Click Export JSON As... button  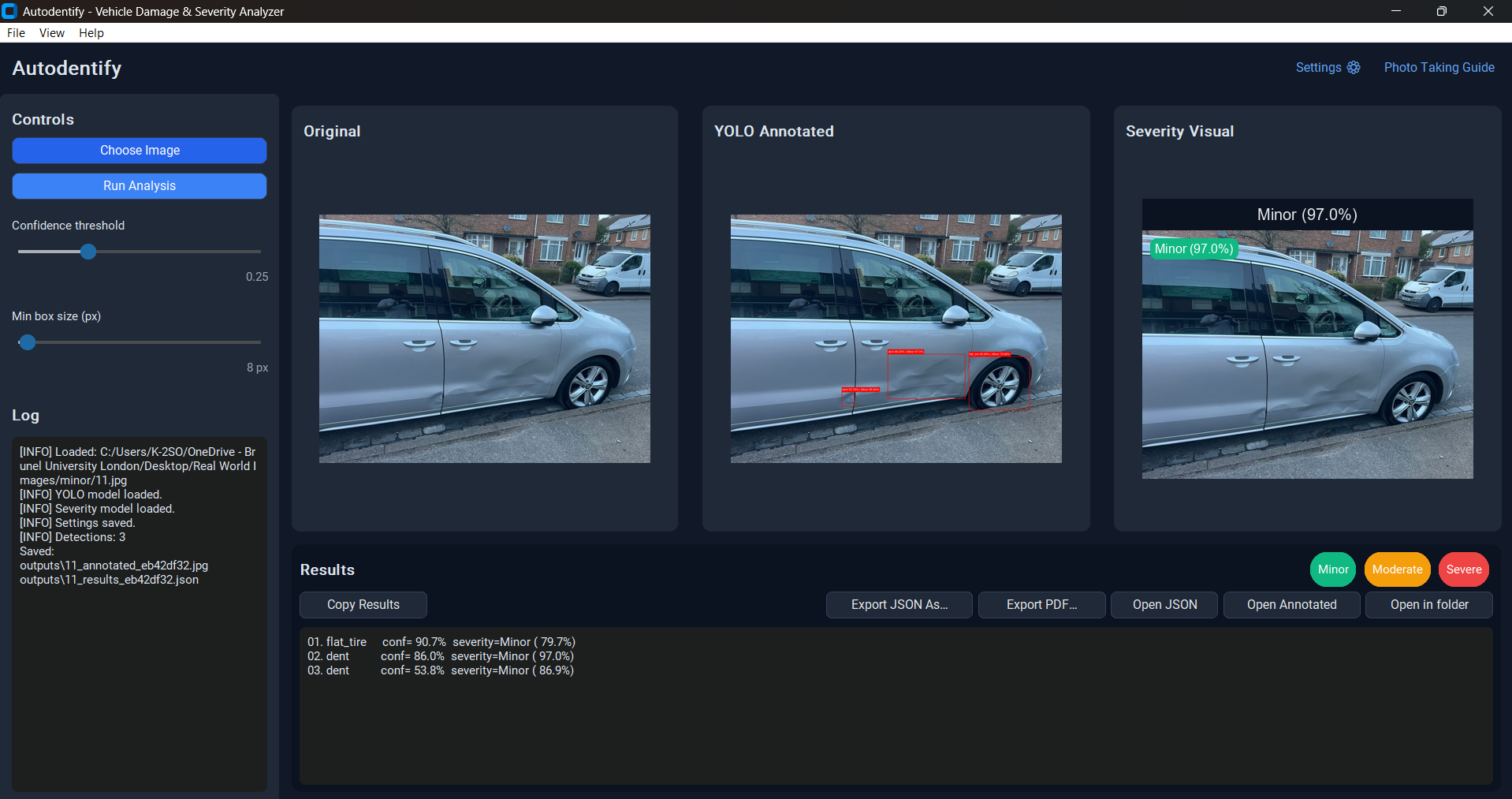click(899, 605)
